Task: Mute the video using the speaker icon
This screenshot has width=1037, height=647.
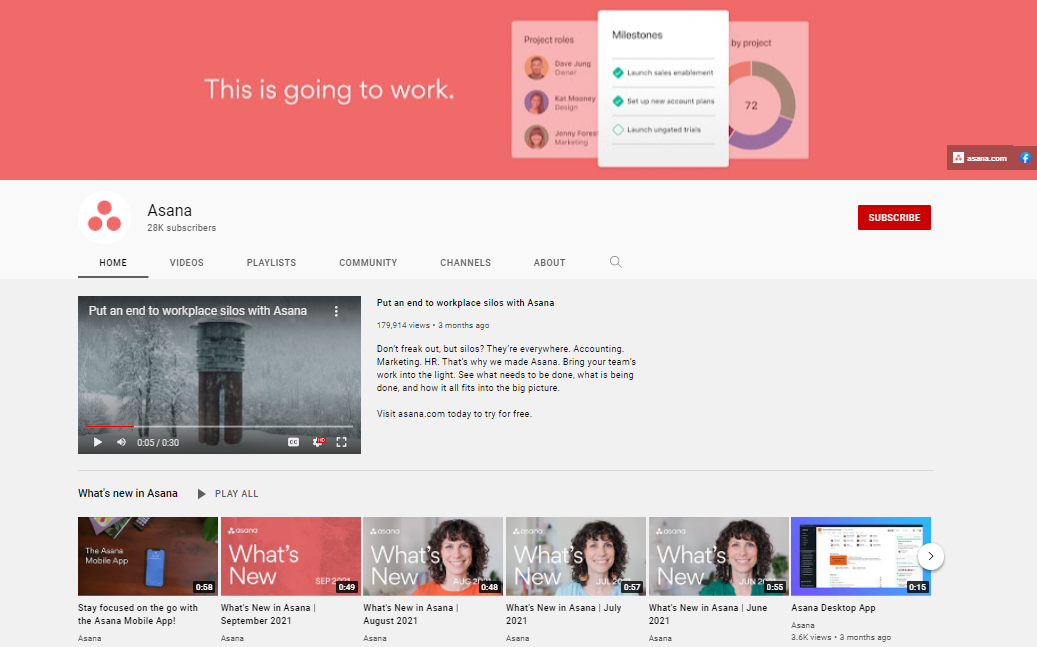Action: (x=121, y=442)
